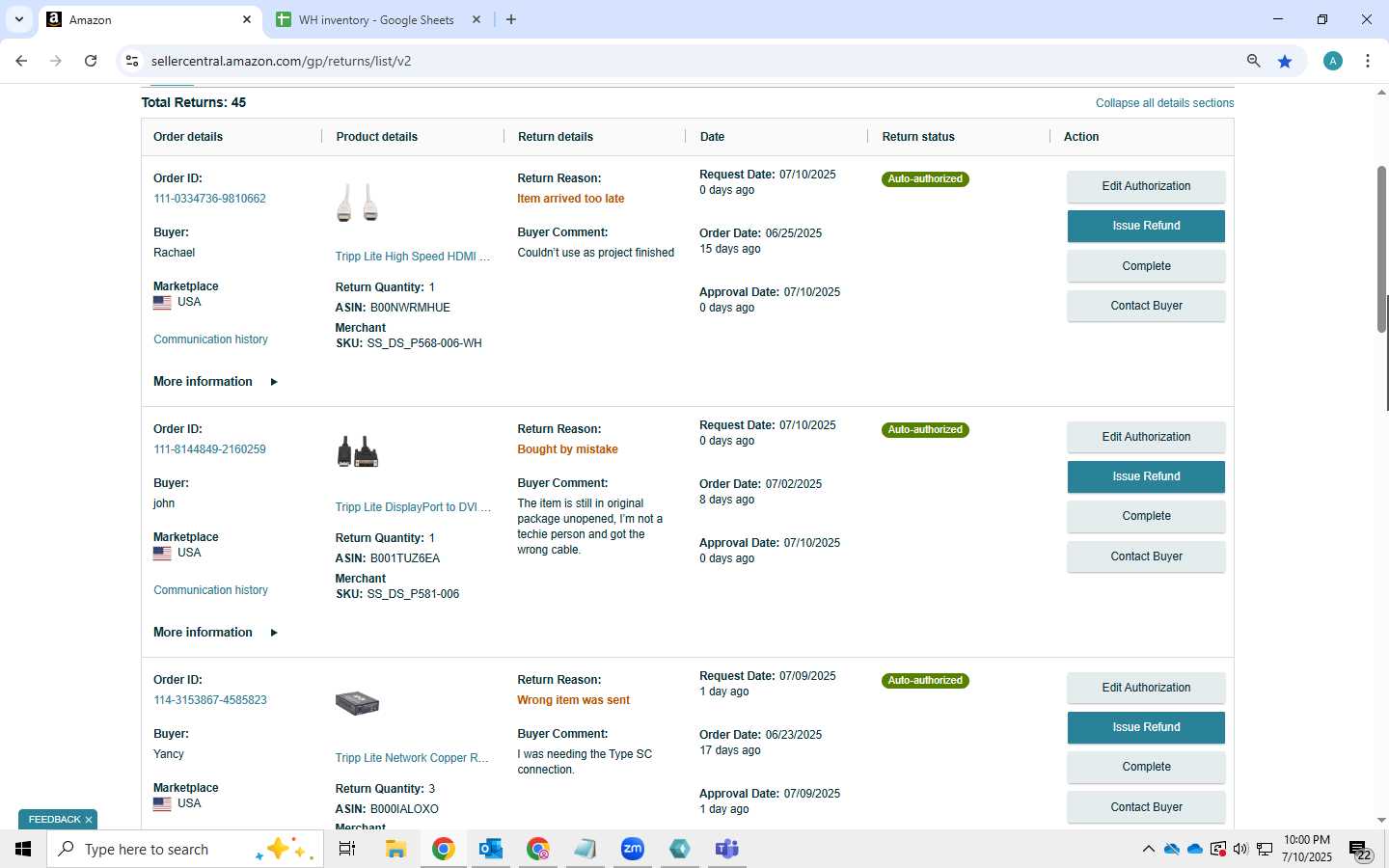Select the Amazon browser tab
Image resolution: width=1389 pixels, height=868 pixels.
click(x=150, y=19)
